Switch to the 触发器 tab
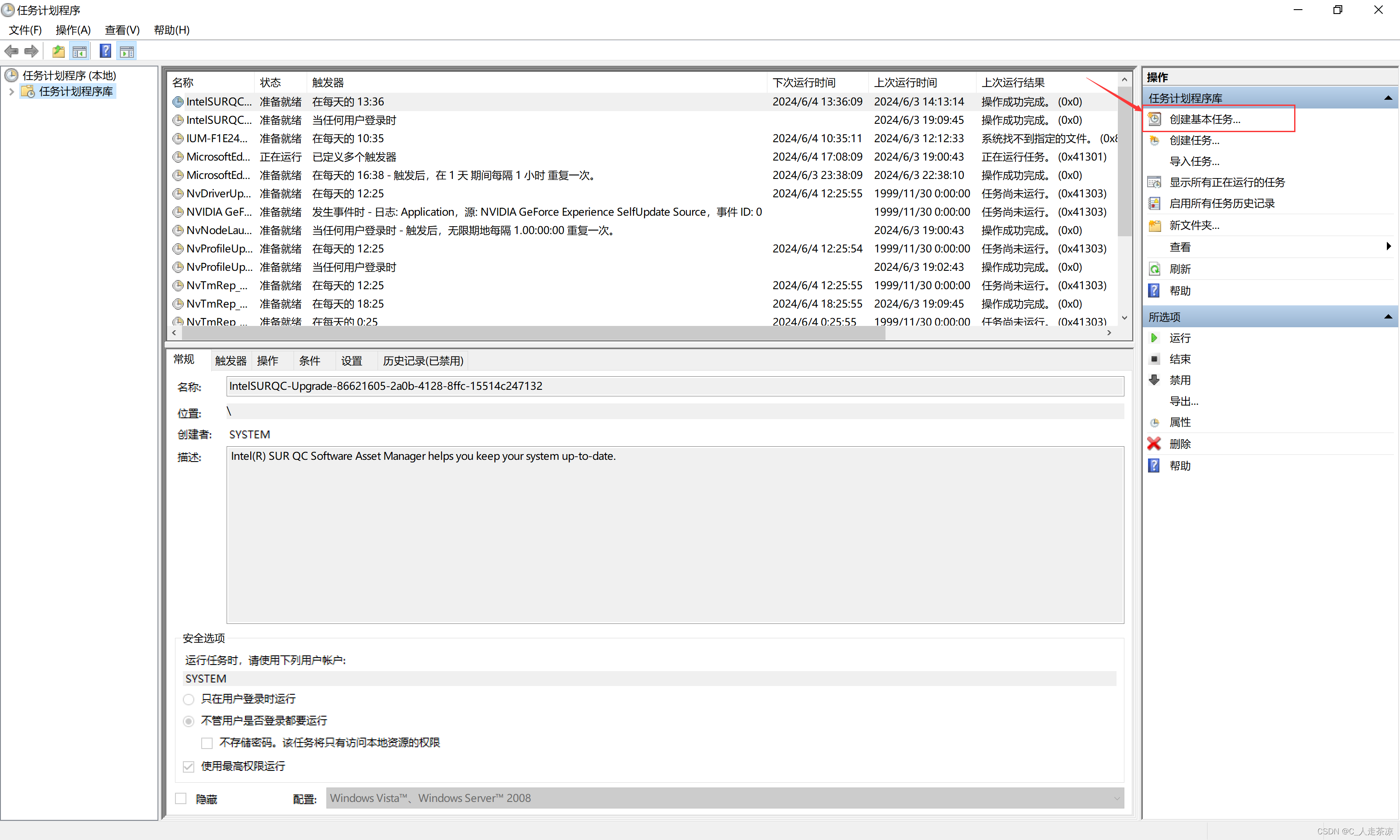 click(x=231, y=361)
